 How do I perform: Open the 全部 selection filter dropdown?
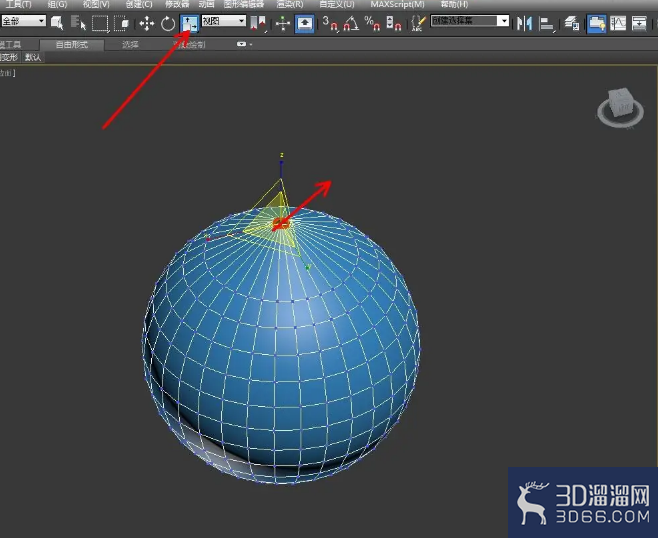click(x=24, y=21)
